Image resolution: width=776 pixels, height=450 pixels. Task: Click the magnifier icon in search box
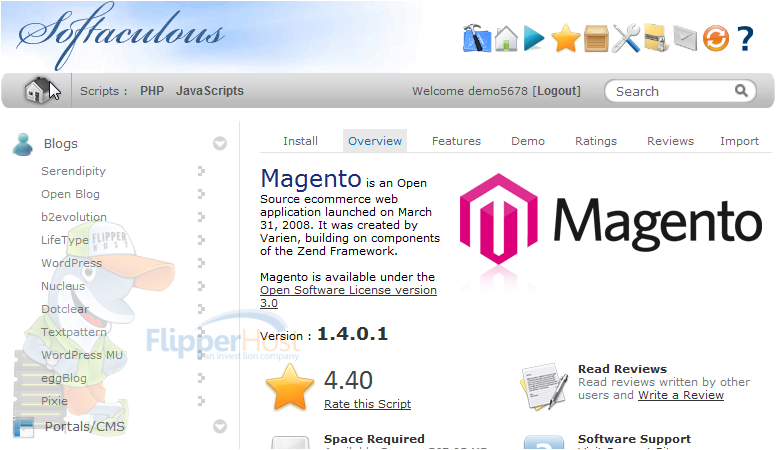point(741,91)
